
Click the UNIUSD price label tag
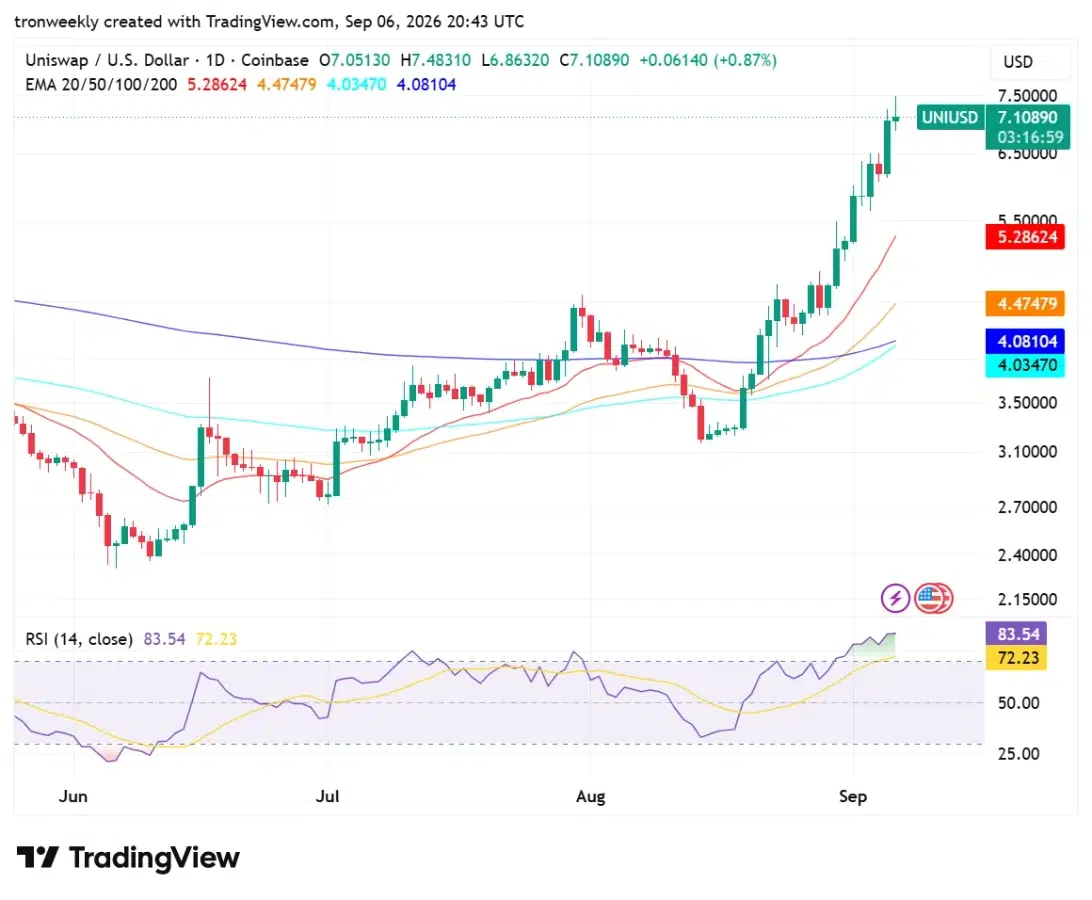[x=950, y=117]
